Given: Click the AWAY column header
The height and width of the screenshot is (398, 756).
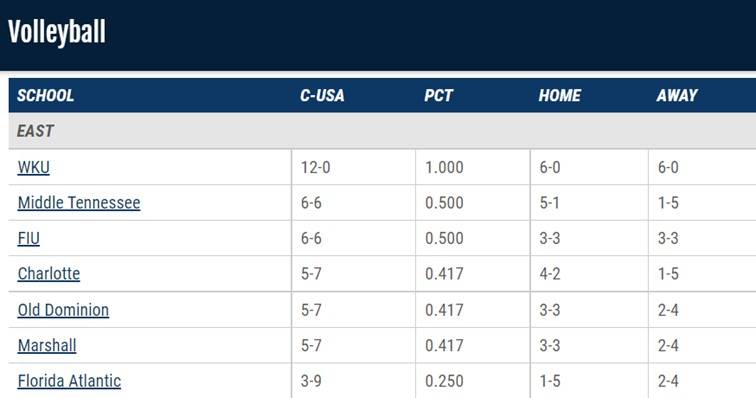Looking at the screenshot, I should click(677, 96).
